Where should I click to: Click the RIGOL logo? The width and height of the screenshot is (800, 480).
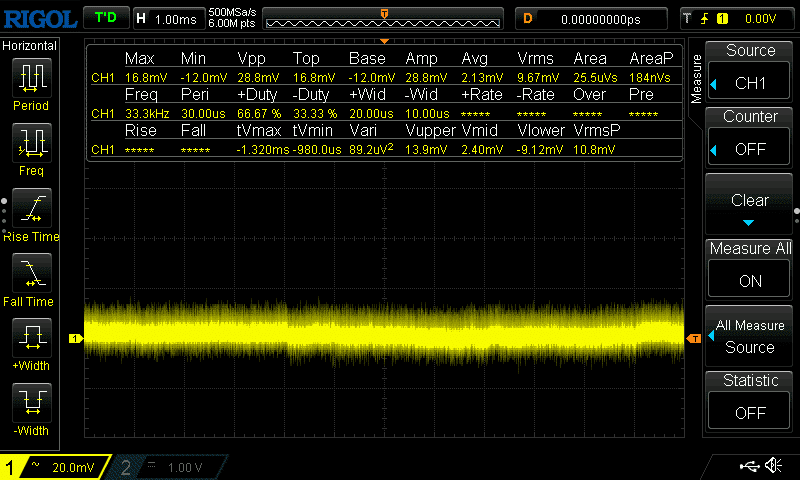point(40,19)
